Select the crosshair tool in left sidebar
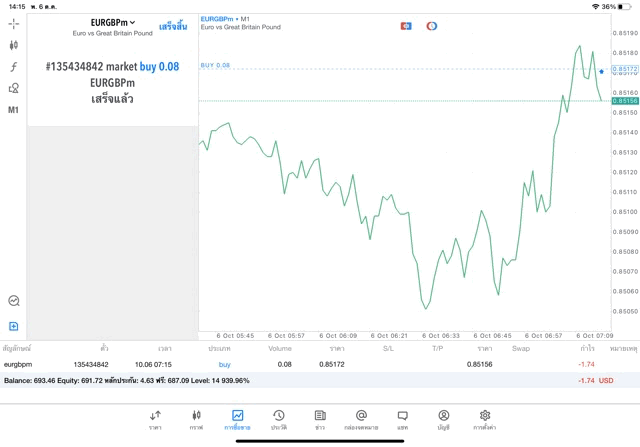The height and width of the screenshot is (447, 640). point(14,23)
